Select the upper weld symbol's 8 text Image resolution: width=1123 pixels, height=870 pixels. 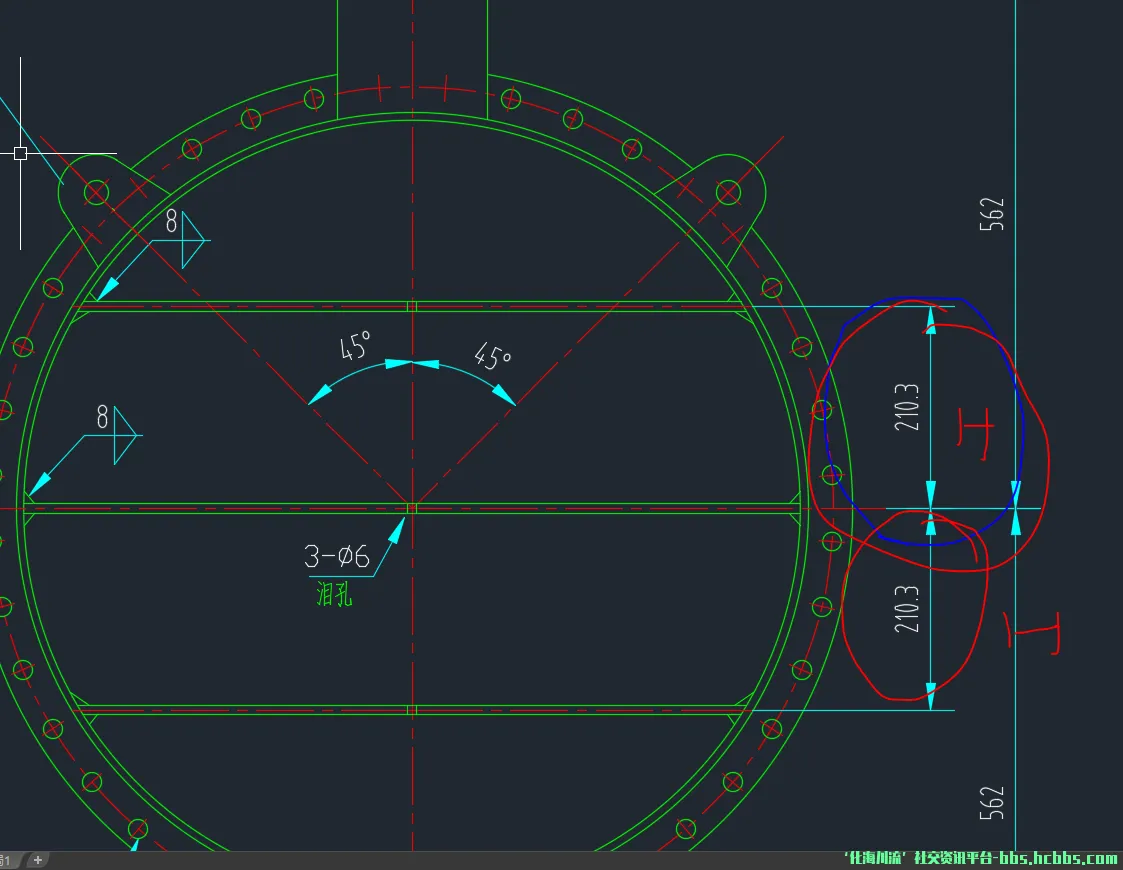172,221
